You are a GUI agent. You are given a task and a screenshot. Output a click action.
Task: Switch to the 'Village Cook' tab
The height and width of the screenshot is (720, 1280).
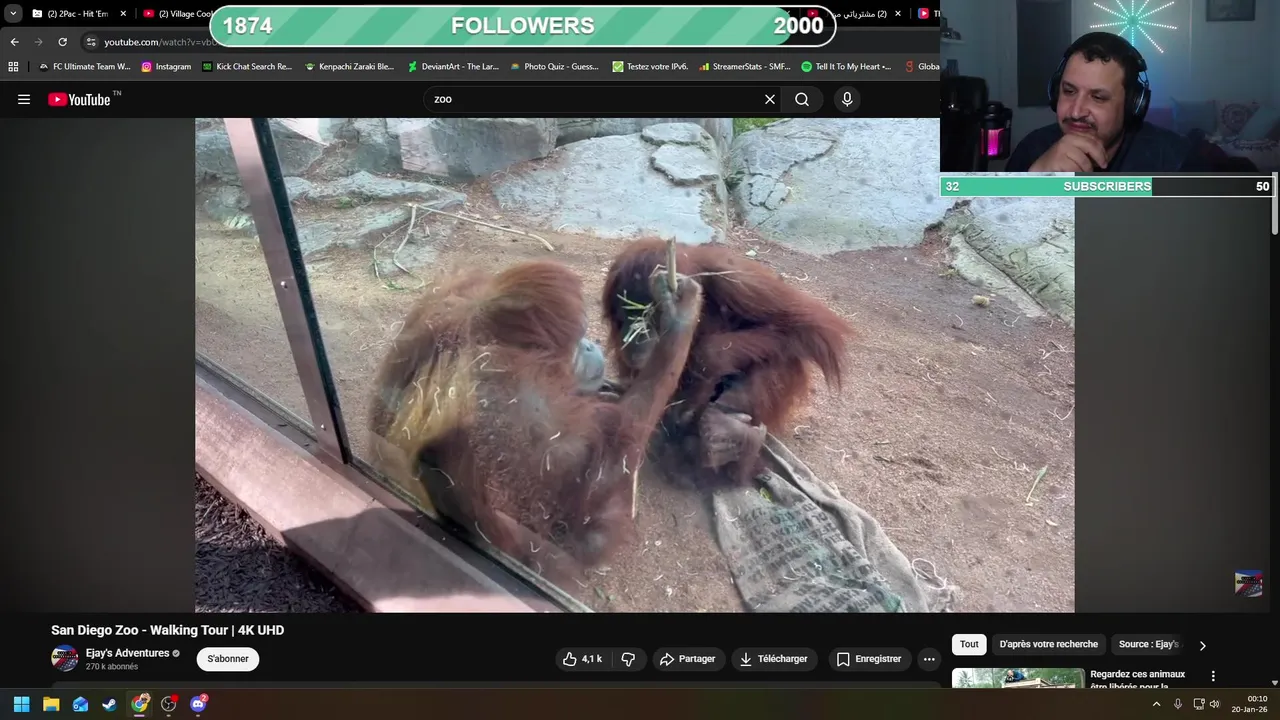click(x=178, y=13)
